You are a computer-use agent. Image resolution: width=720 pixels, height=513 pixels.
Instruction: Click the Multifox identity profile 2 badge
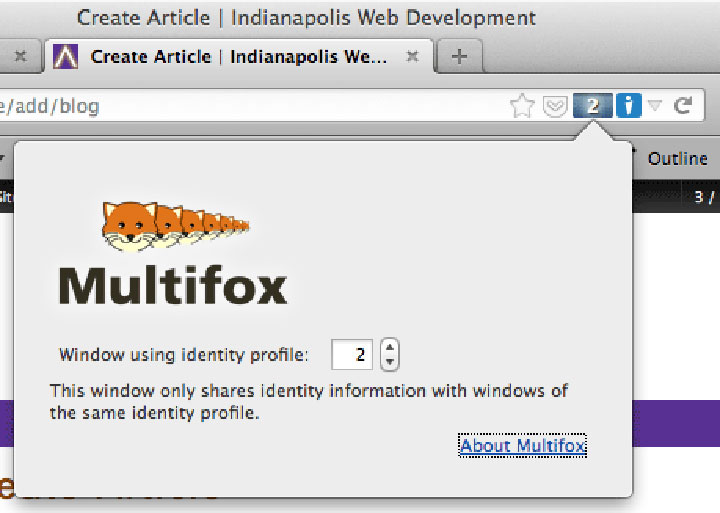(592, 106)
